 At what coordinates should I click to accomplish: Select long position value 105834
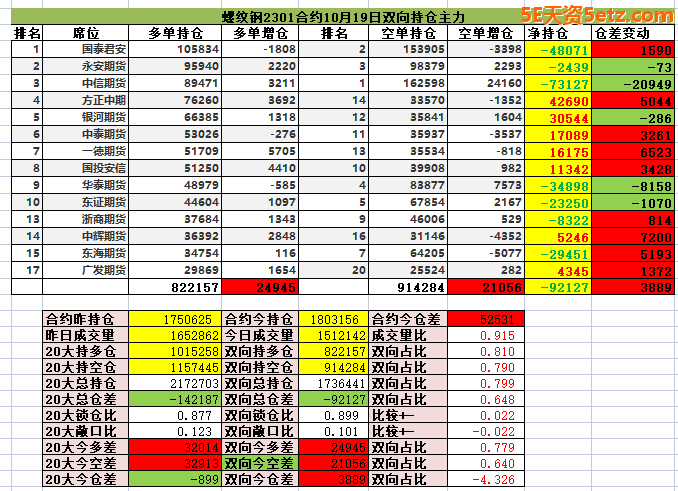coord(175,49)
